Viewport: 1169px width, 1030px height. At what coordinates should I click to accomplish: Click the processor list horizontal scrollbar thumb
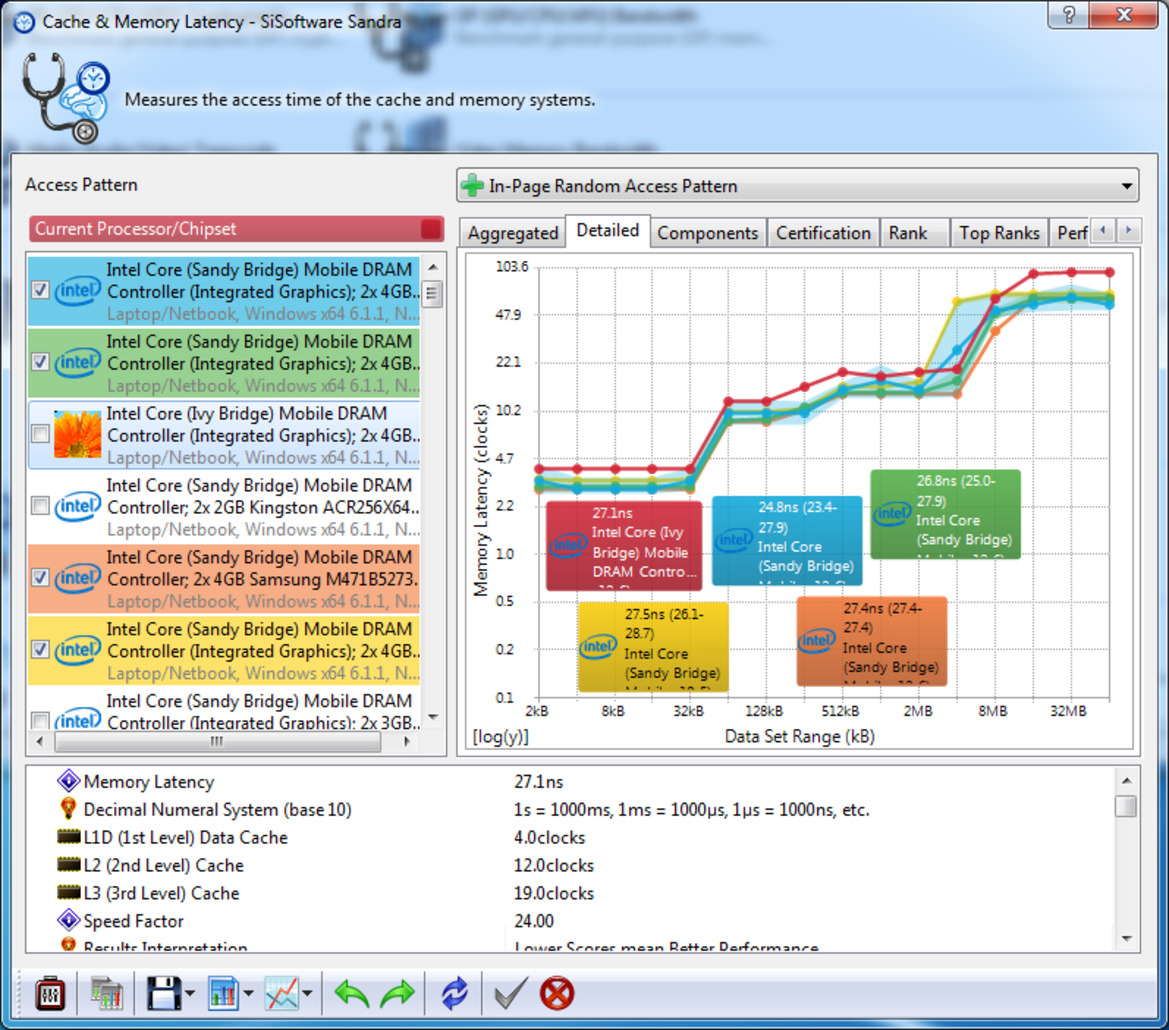point(217,742)
